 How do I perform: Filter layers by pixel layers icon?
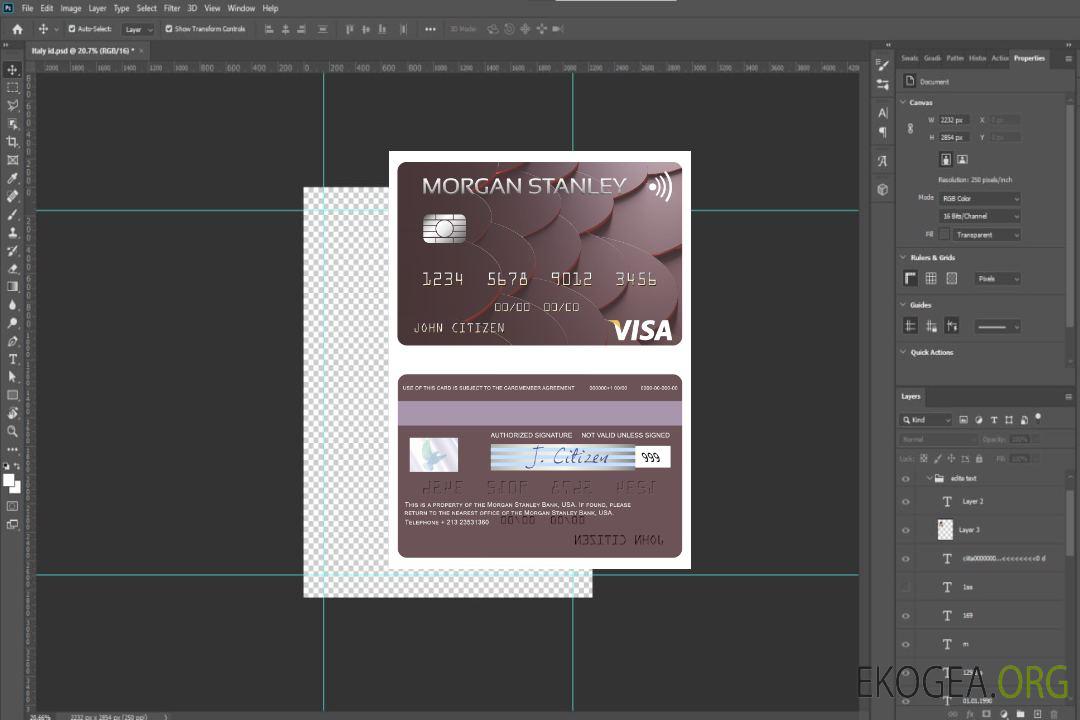[964, 420]
